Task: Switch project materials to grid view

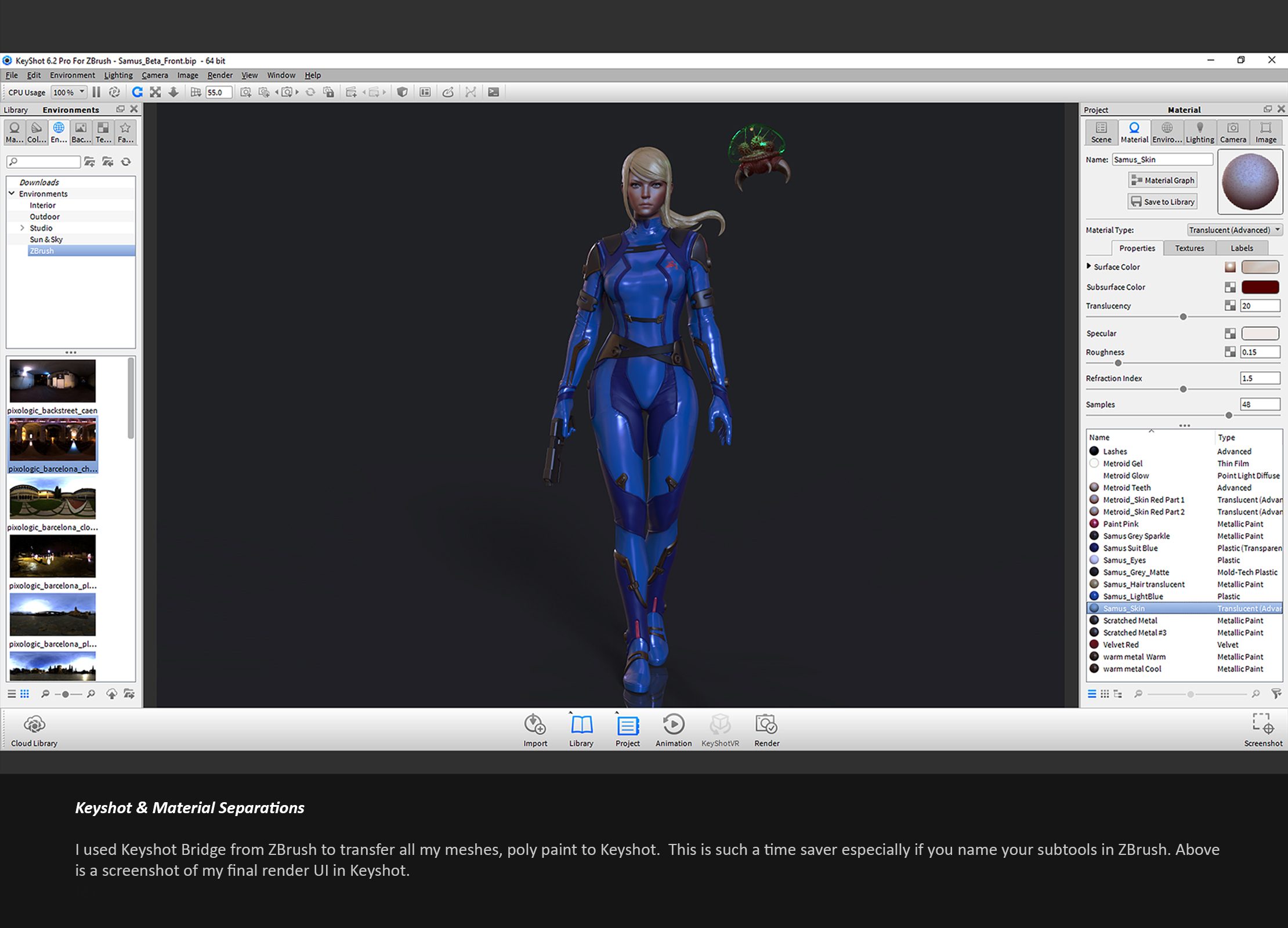Action: coord(1105,694)
